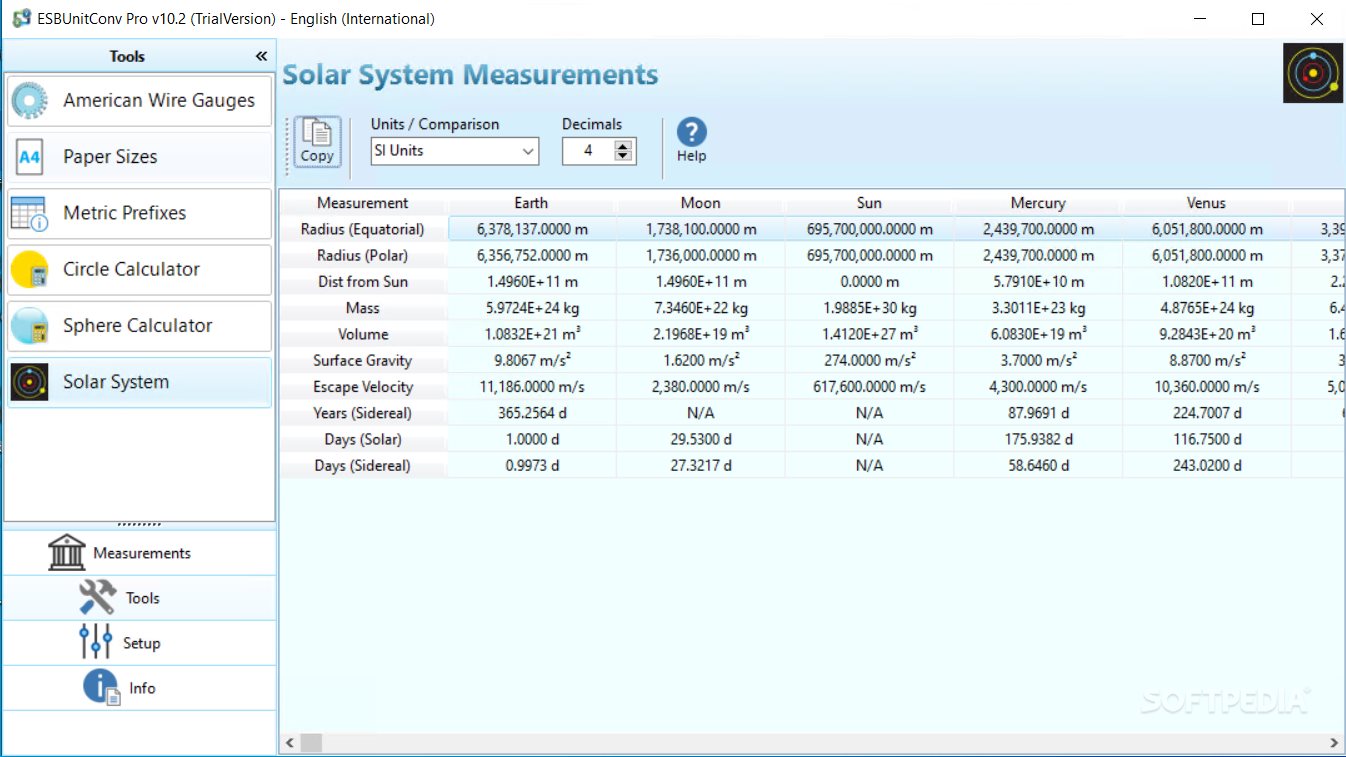This screenshot has width=1346, height=757.
Task: Select the Escape Velocity row label
Action: coord(363,387)
